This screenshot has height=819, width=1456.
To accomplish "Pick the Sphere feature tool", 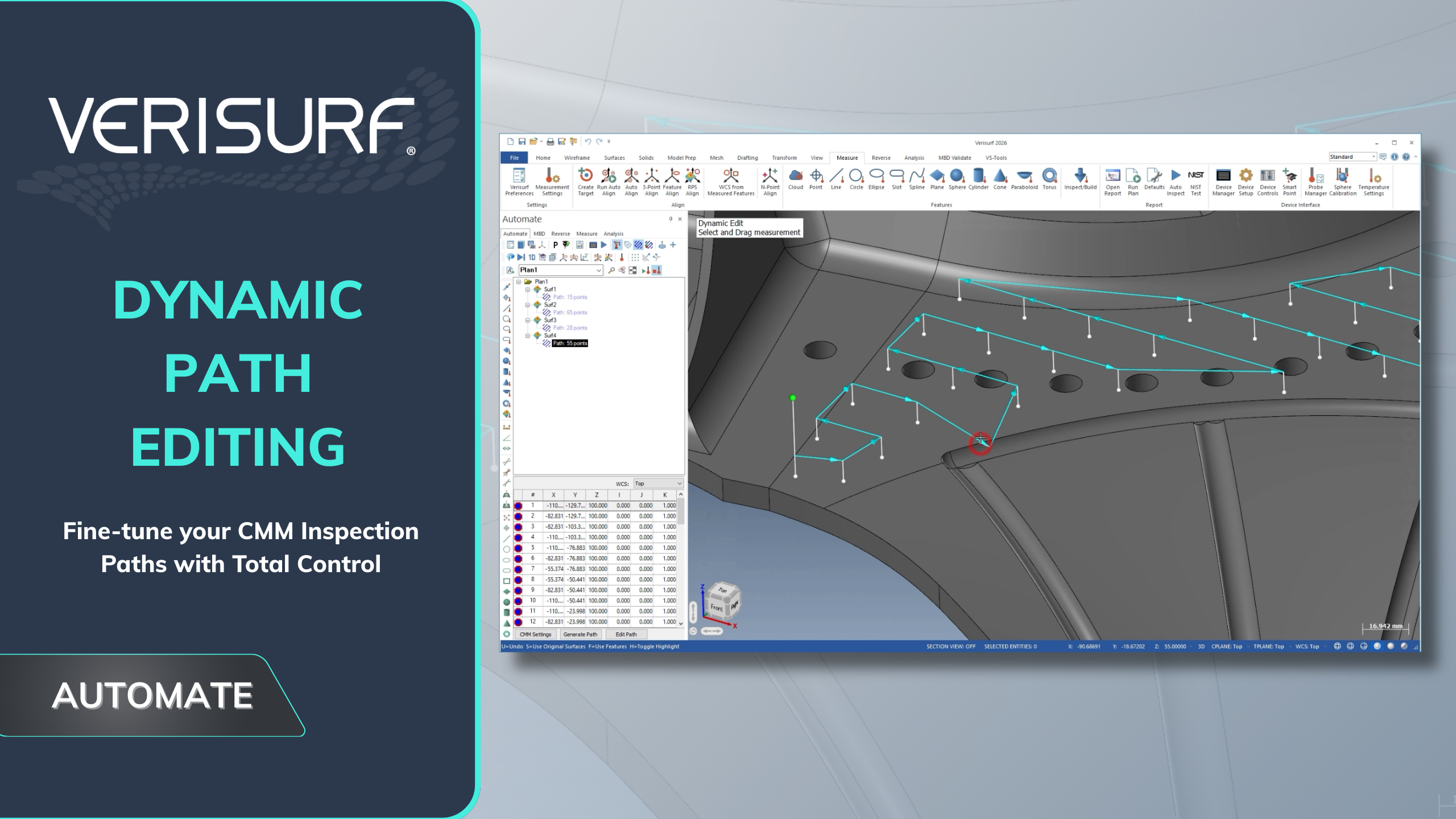I will [957, 179].
